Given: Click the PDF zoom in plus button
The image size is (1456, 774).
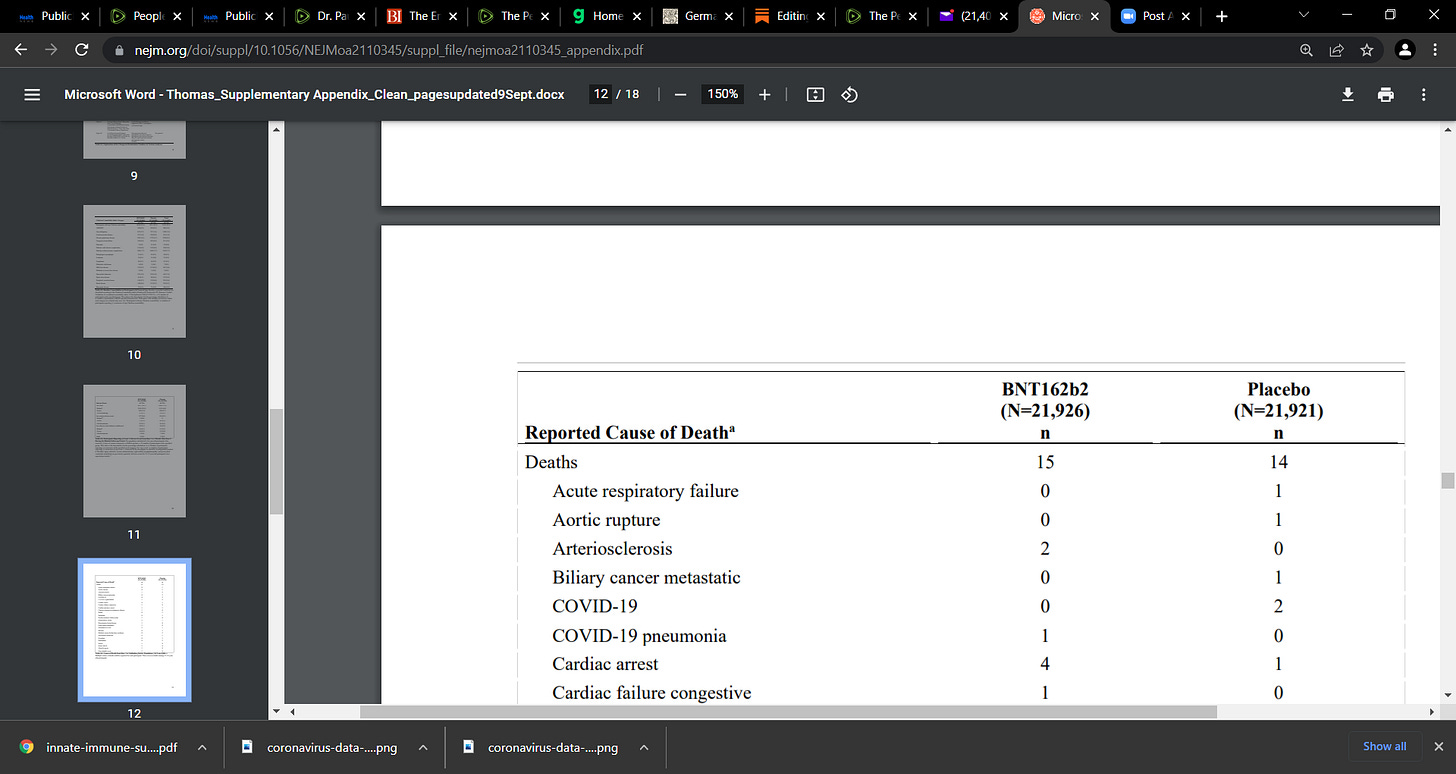Looking at the screenshot, I should pyautogui.click(x=765, y=94).
